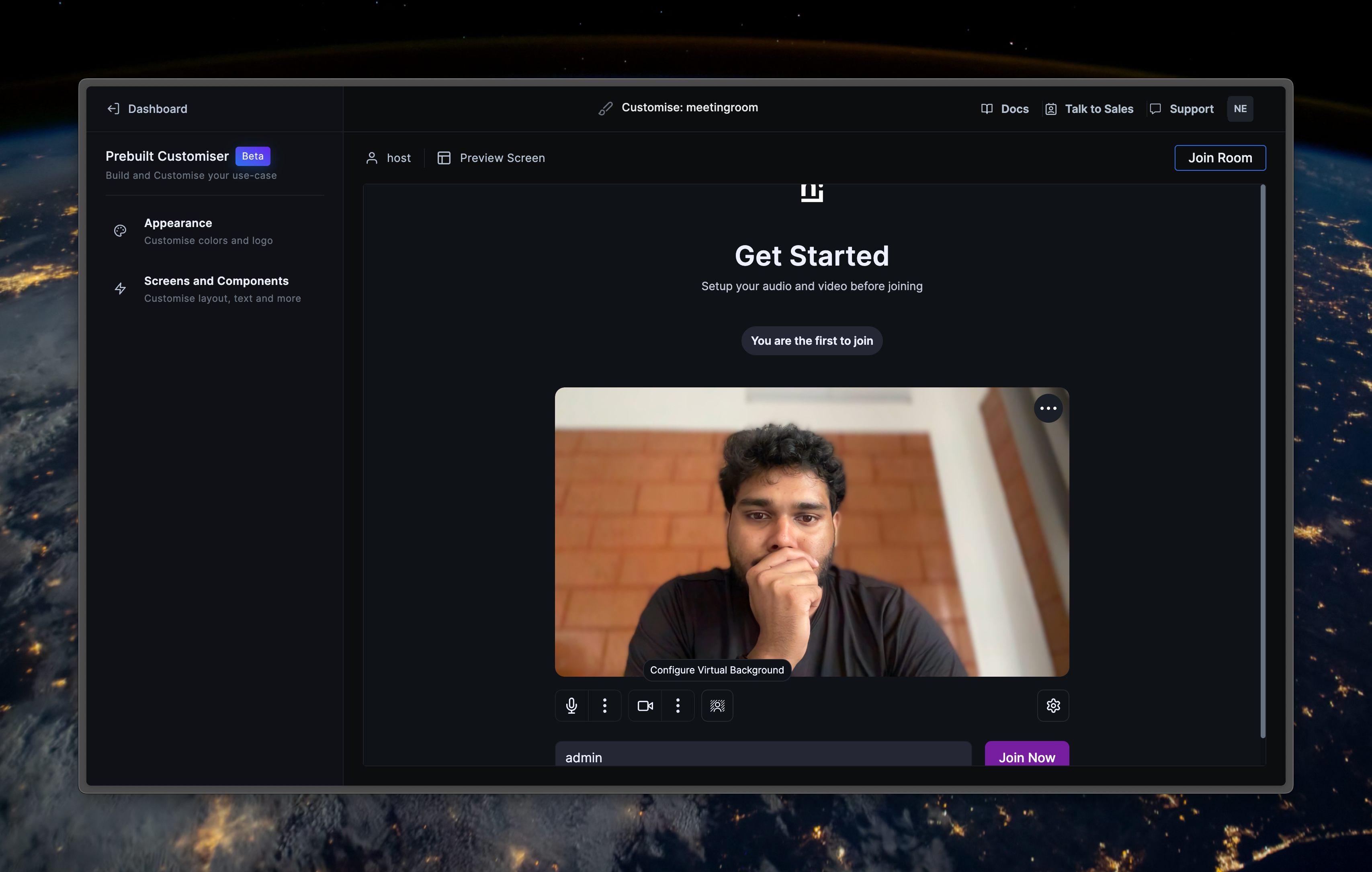Click the Prebuilt Customiser heading
1372x872 pixels.
point(167,156)
